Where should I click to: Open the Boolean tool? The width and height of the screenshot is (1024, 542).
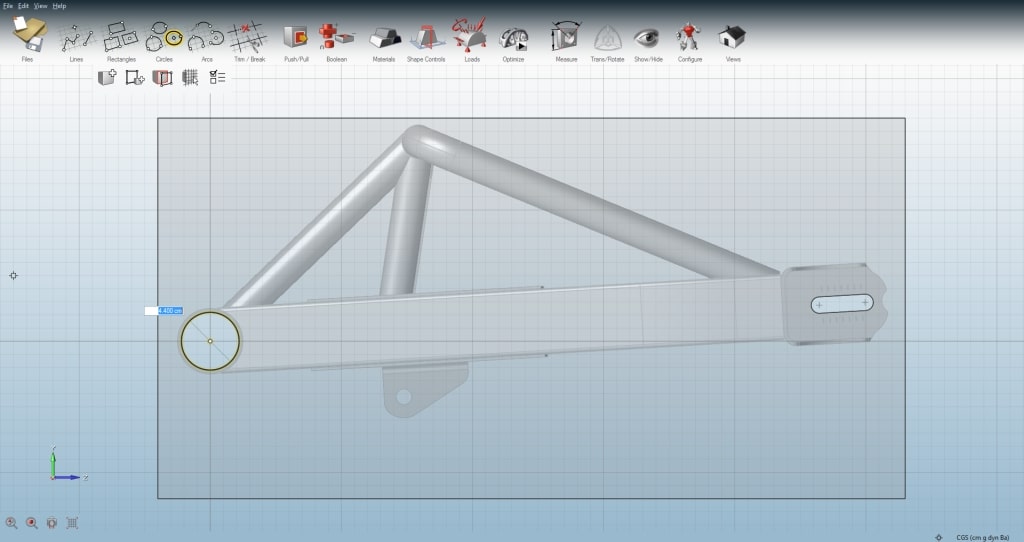pos(336,37)
